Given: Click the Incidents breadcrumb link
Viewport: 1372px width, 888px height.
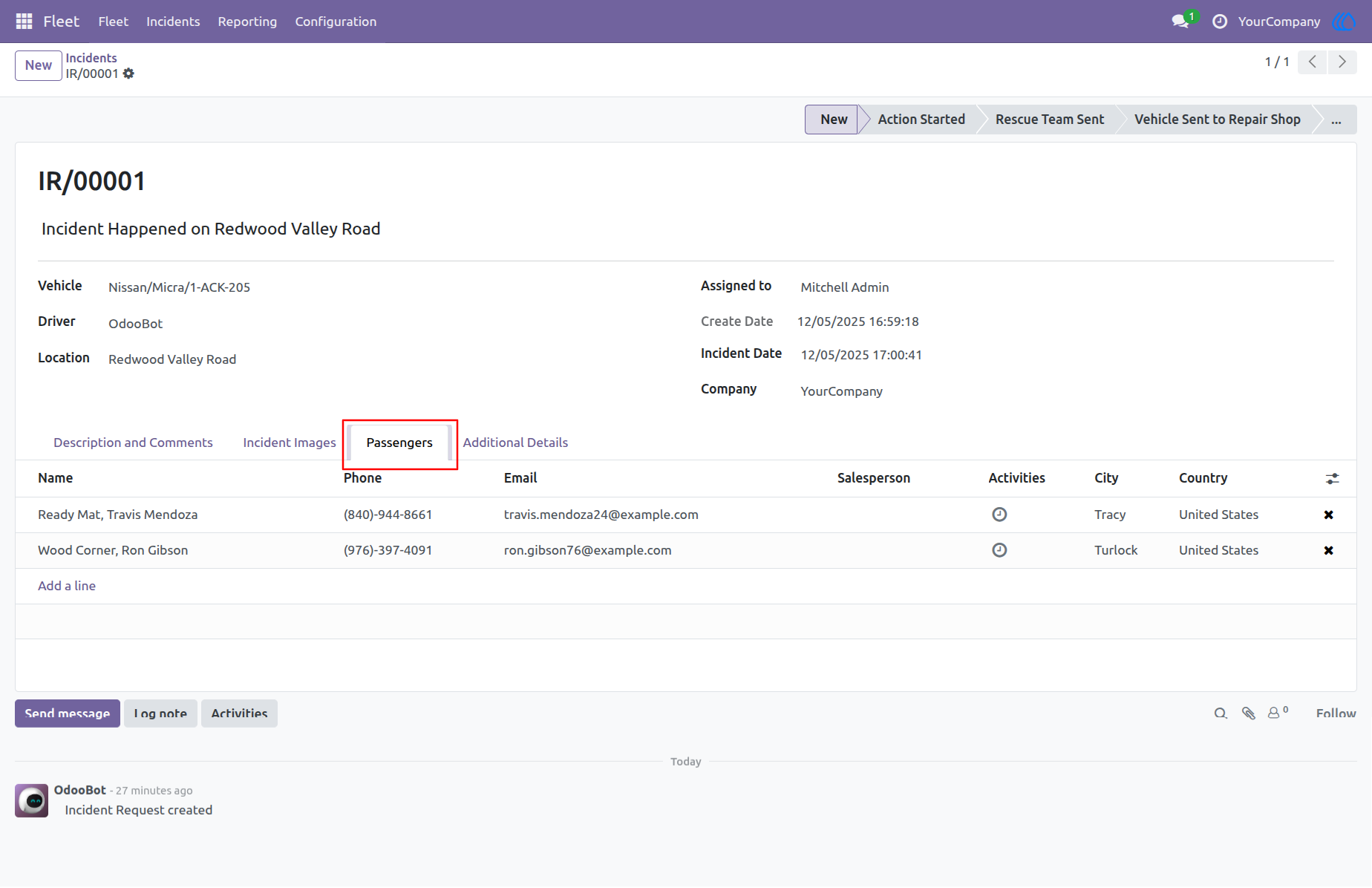Looking at the screenshot, I should pos(91,58).
